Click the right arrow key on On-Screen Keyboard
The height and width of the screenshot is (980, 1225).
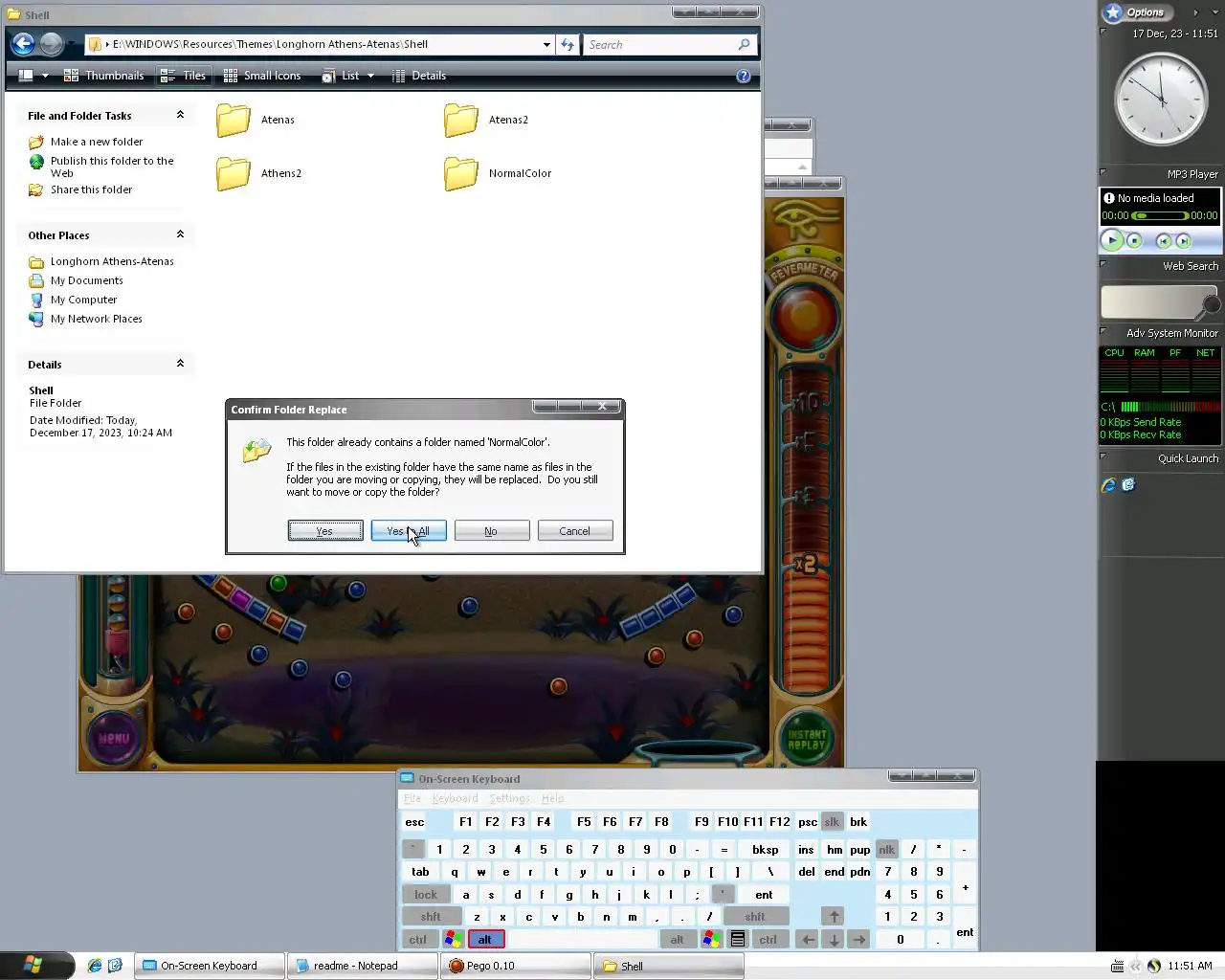(x=858, y=940)
